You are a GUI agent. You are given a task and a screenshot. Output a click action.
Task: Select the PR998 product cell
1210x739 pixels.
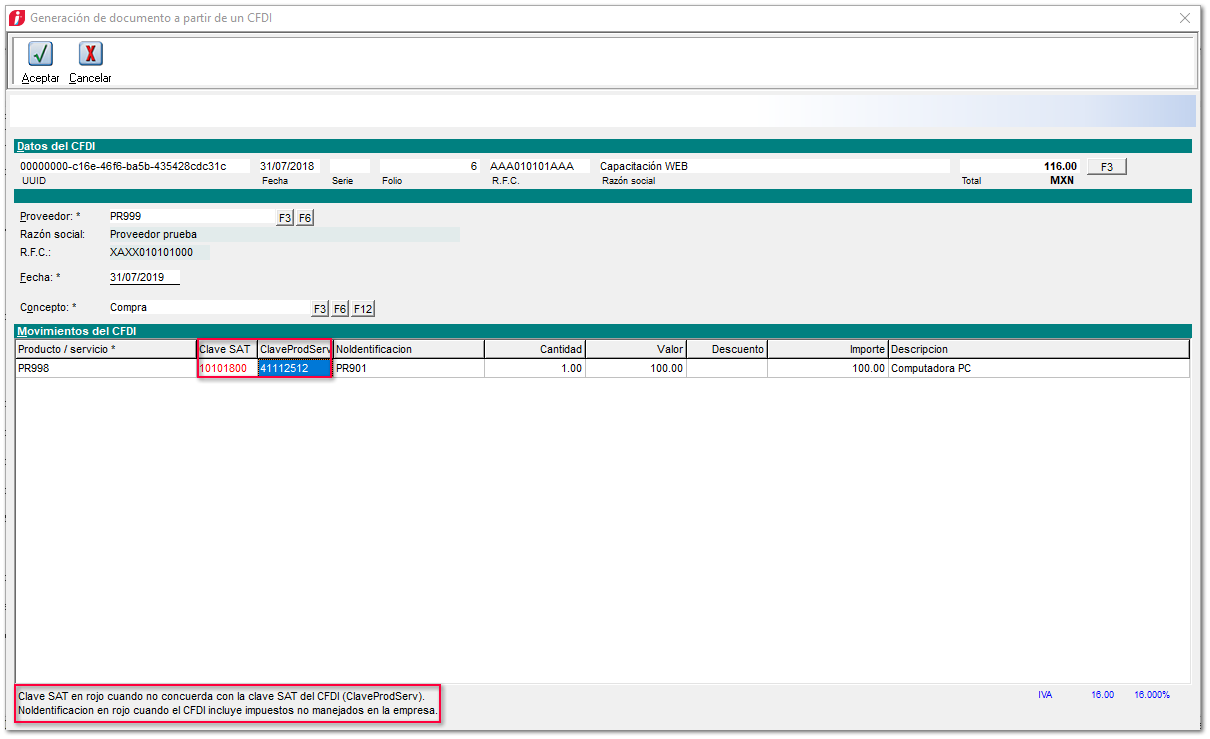tap(106, 368)
